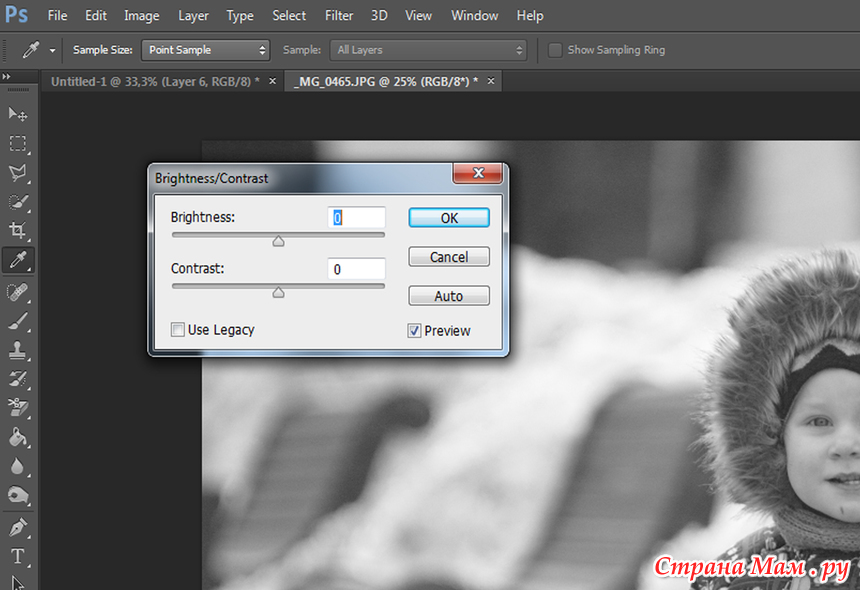Open the Layer menu
The image size is (860, 590).
(x=193, y=15)
